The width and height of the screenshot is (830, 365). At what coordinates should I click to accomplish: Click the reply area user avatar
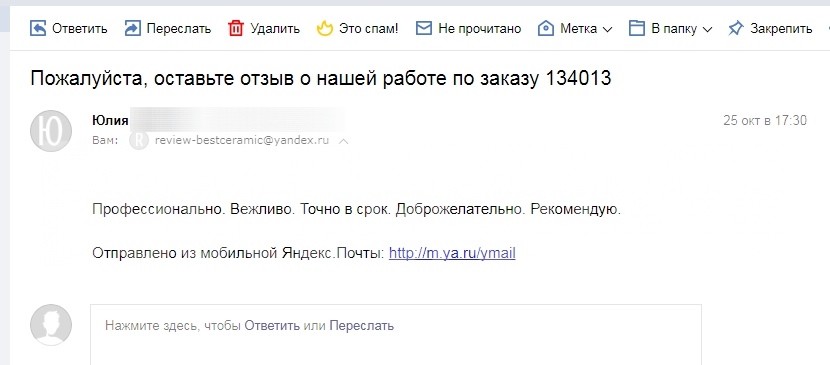point(51,325)
